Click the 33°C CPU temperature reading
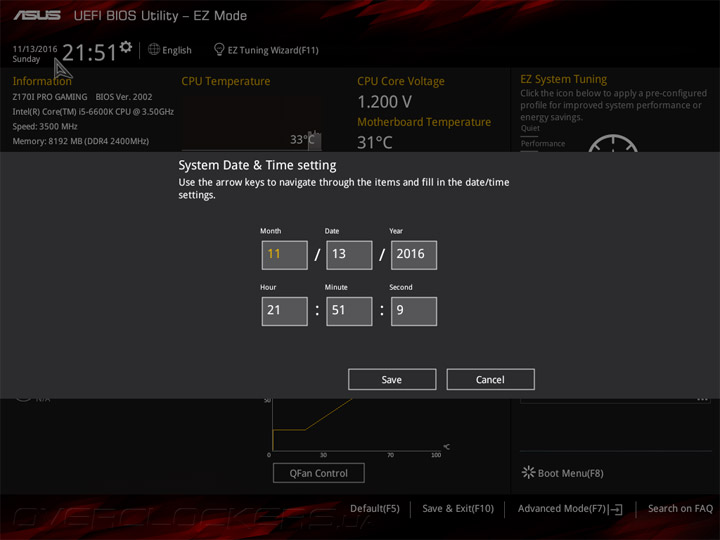Screen dimensions: 720x540 tap(302, 139)
